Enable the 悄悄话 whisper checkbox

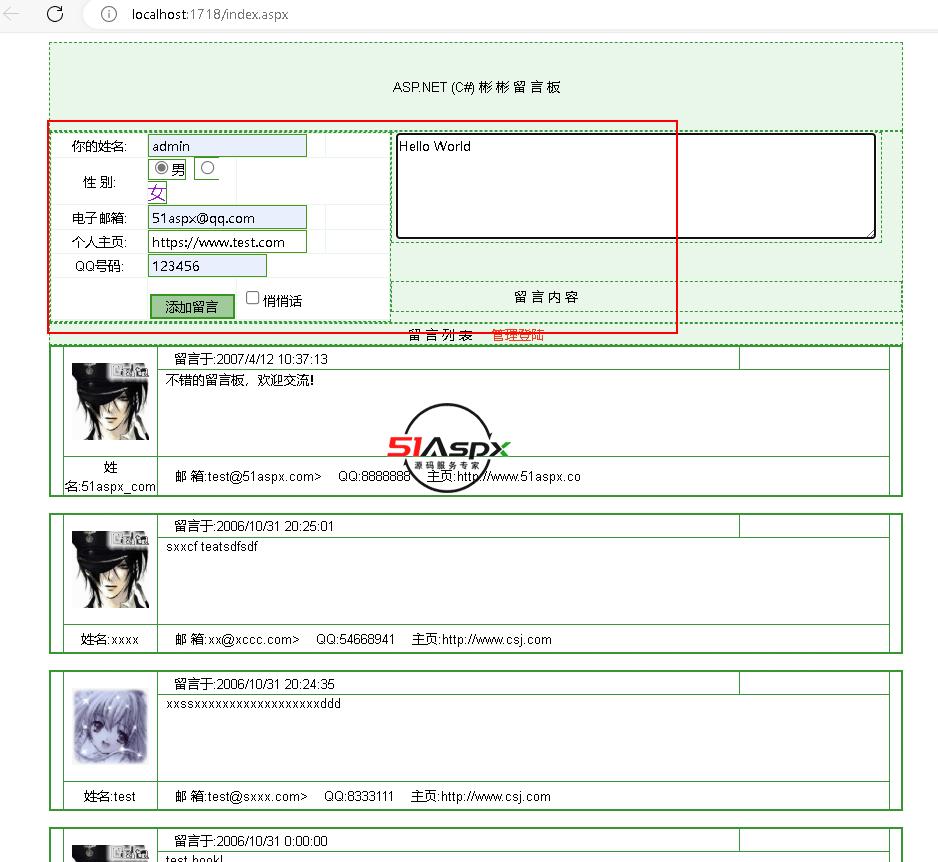coord(252,298)
